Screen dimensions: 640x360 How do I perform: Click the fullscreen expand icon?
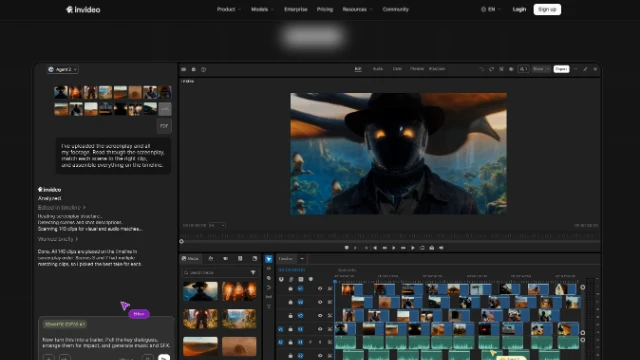click(x=585, y=69)
